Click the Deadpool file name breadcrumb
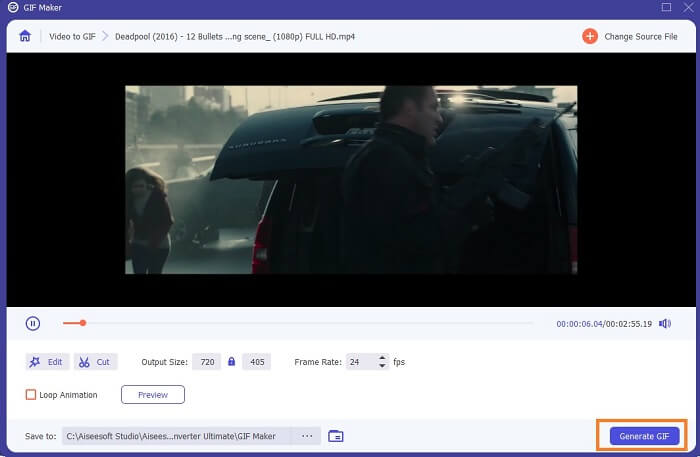The height and width of the screenshot is (457, 700). (235, 37)
